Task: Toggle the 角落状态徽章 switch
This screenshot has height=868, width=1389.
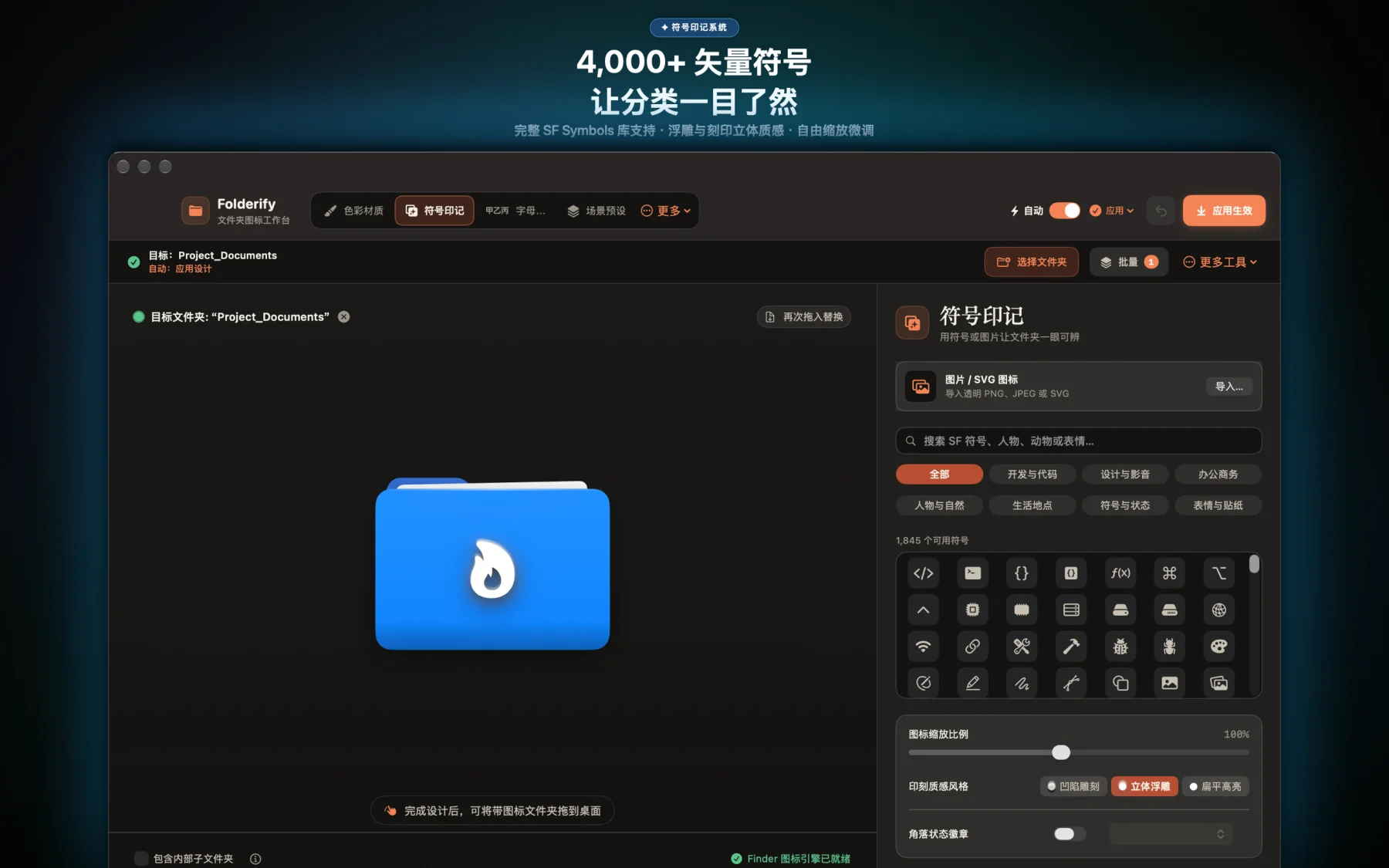Action: pyautogui.click(x=1070, y=834)
